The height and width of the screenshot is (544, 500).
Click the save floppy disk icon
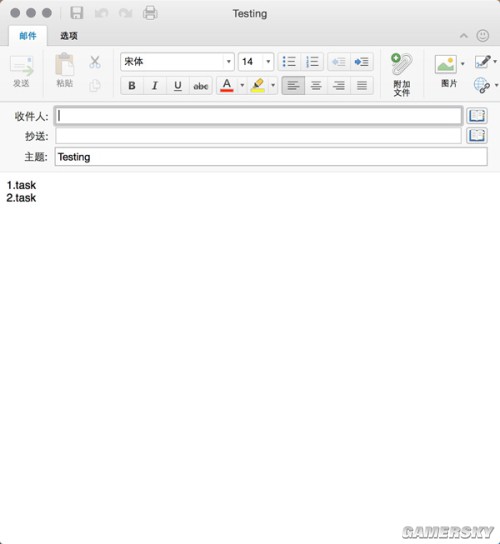(77, 13)
